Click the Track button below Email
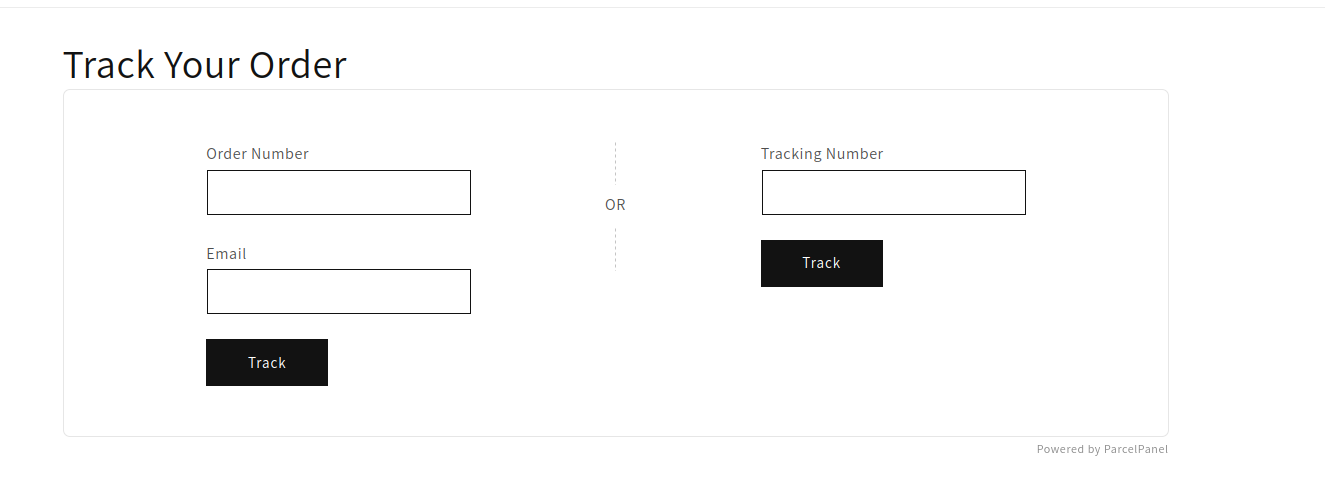1325x498 pixels. click(267, 362)
